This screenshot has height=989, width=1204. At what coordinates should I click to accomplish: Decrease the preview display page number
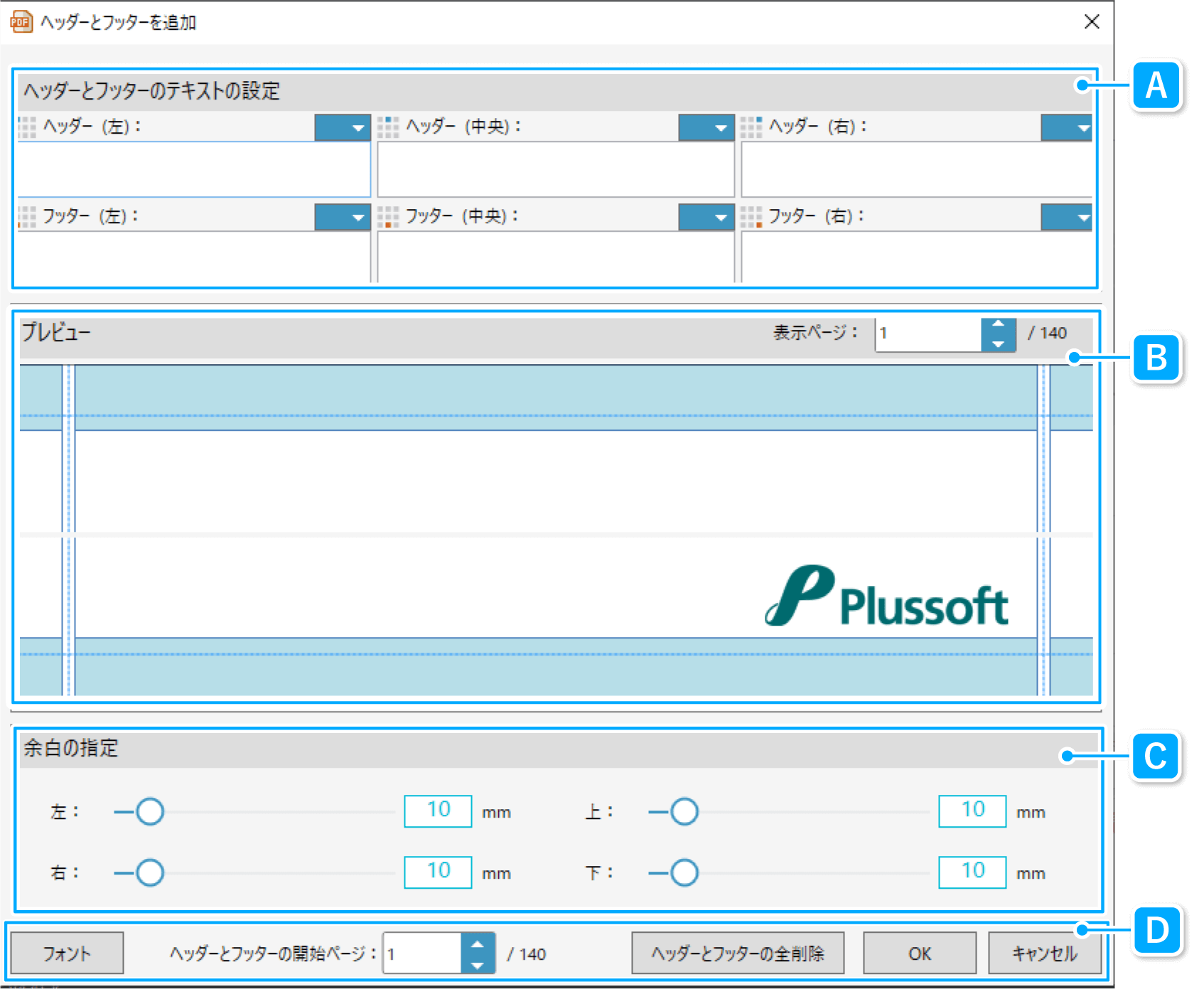999,343
